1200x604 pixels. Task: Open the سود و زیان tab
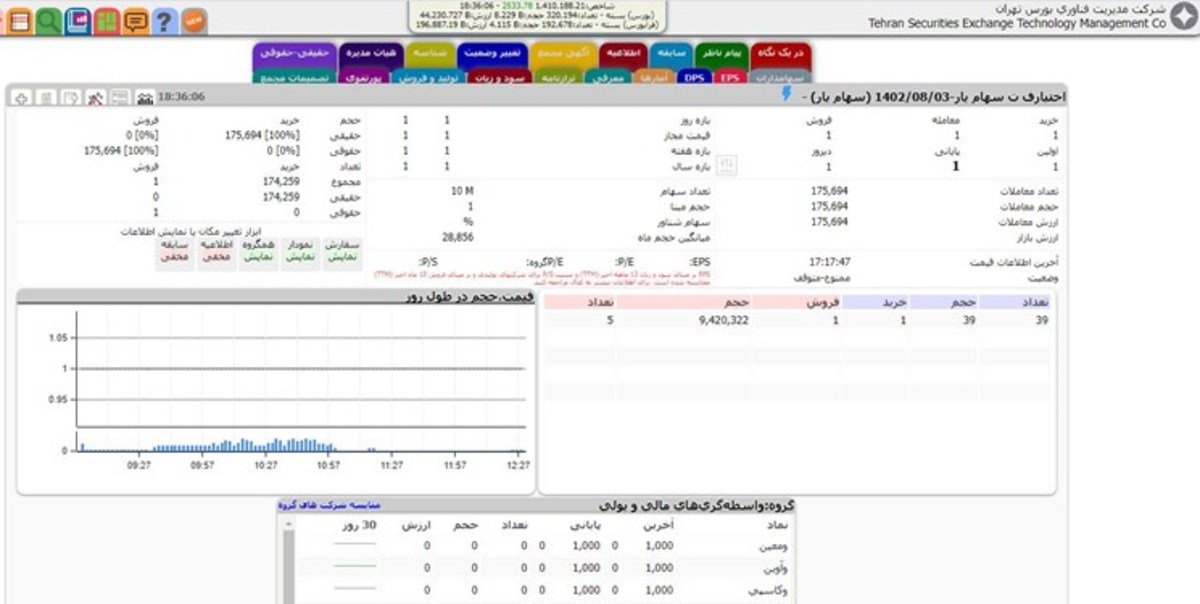[500, 77]
